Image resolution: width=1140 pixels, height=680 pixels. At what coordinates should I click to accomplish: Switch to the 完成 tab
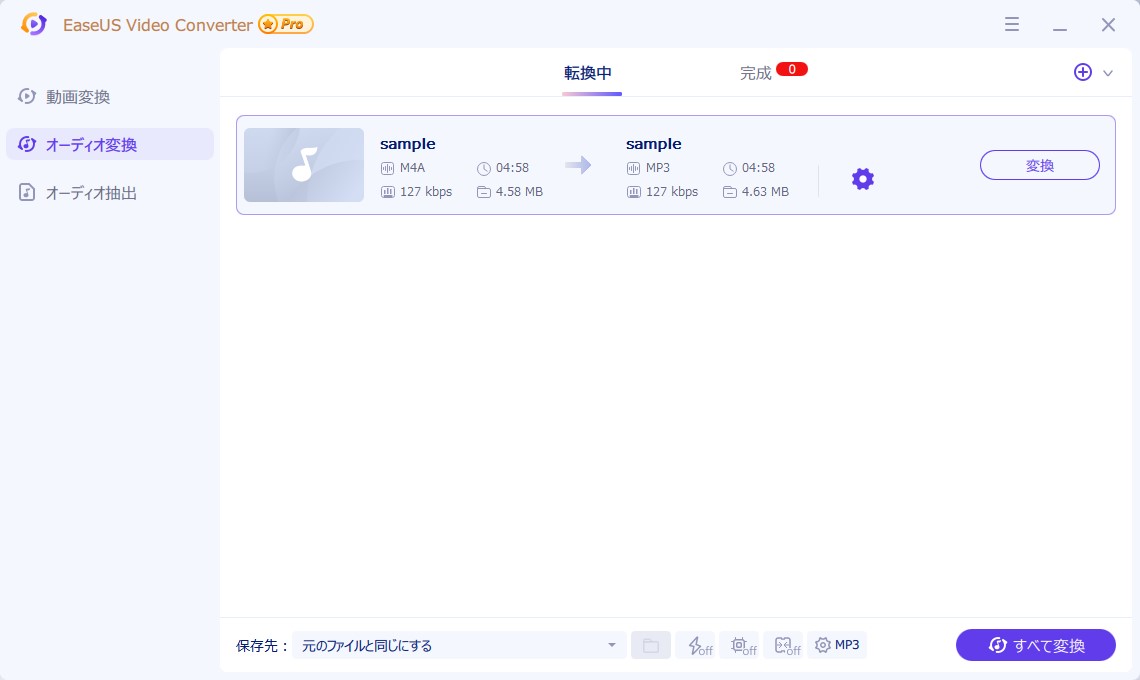point(756,73)
